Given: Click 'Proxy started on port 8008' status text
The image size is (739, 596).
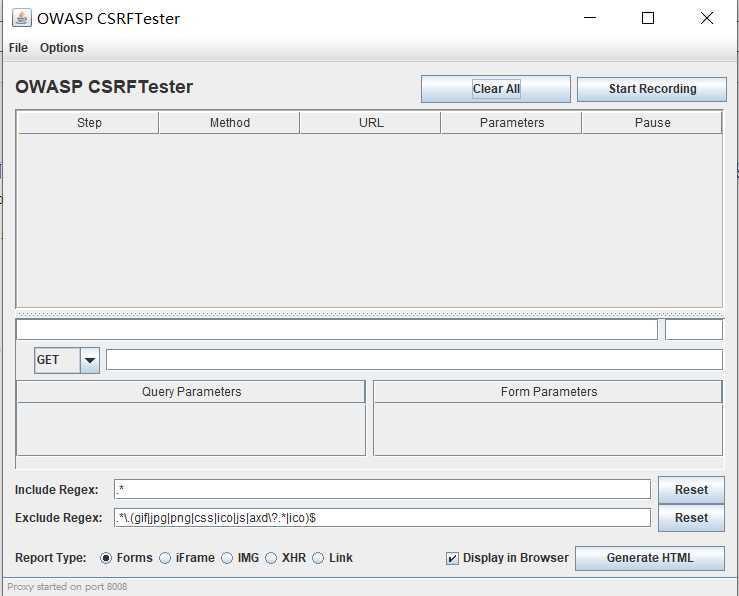Looking at the screenshot, I should coord(67,587).
